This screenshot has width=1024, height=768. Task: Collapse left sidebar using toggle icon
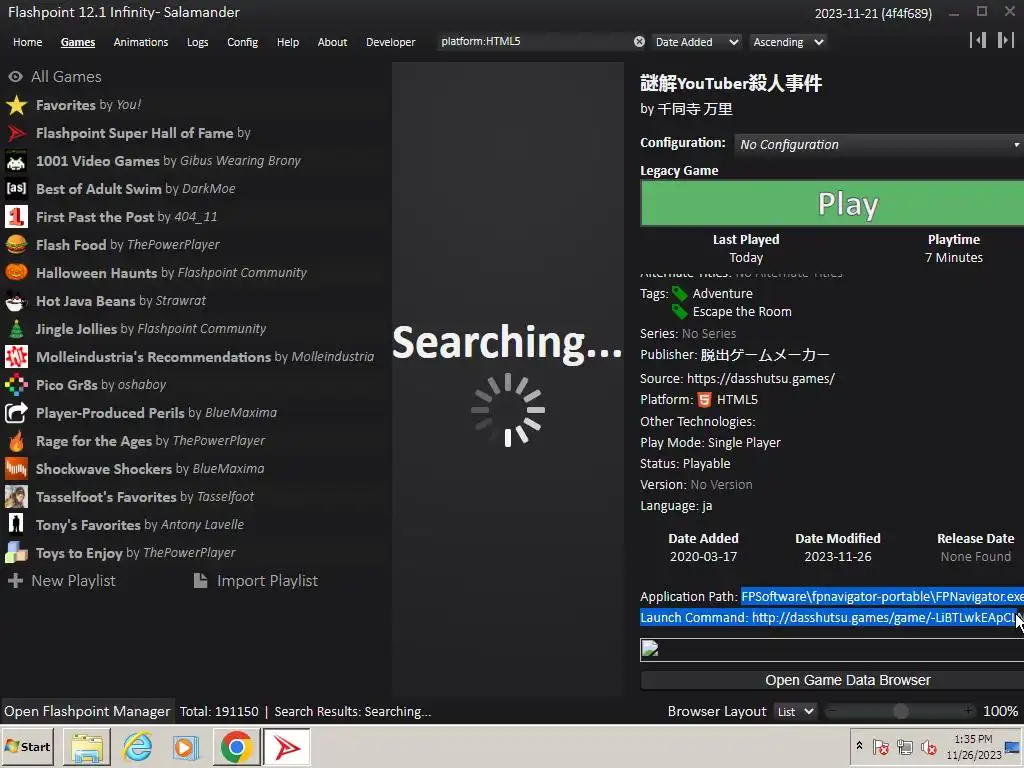pos(978,40)
